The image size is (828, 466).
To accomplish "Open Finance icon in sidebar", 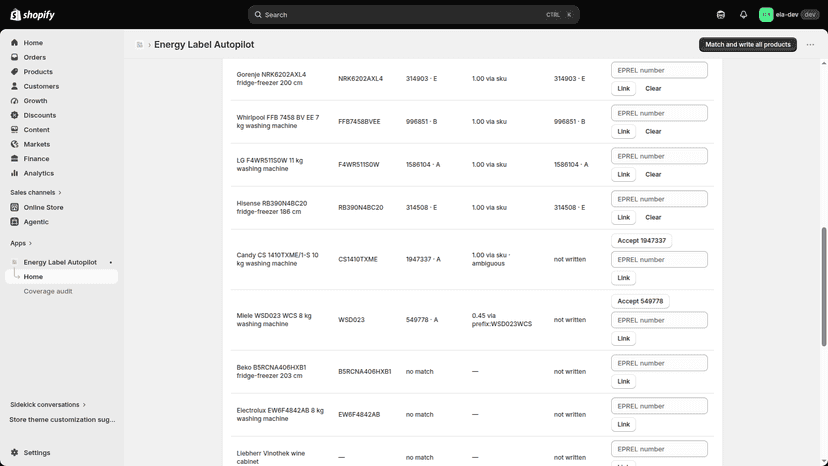I will 14,159.
